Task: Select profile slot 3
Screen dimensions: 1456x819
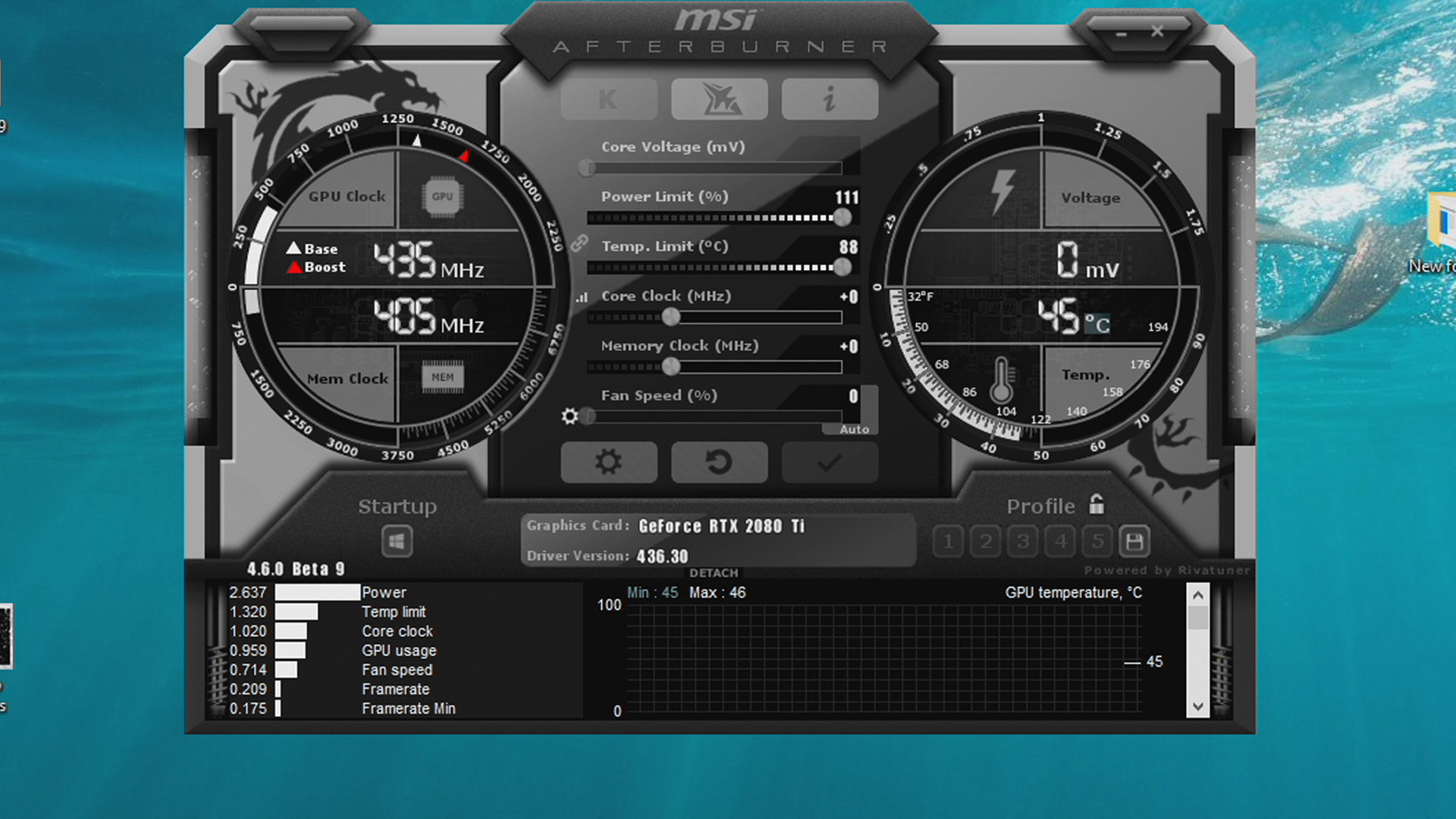Action: click(1023, 541)
